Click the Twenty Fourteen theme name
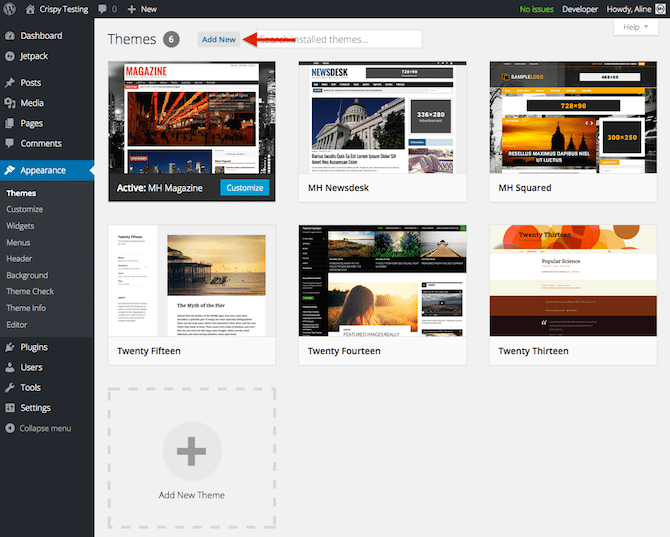 [x=344, y=351]
